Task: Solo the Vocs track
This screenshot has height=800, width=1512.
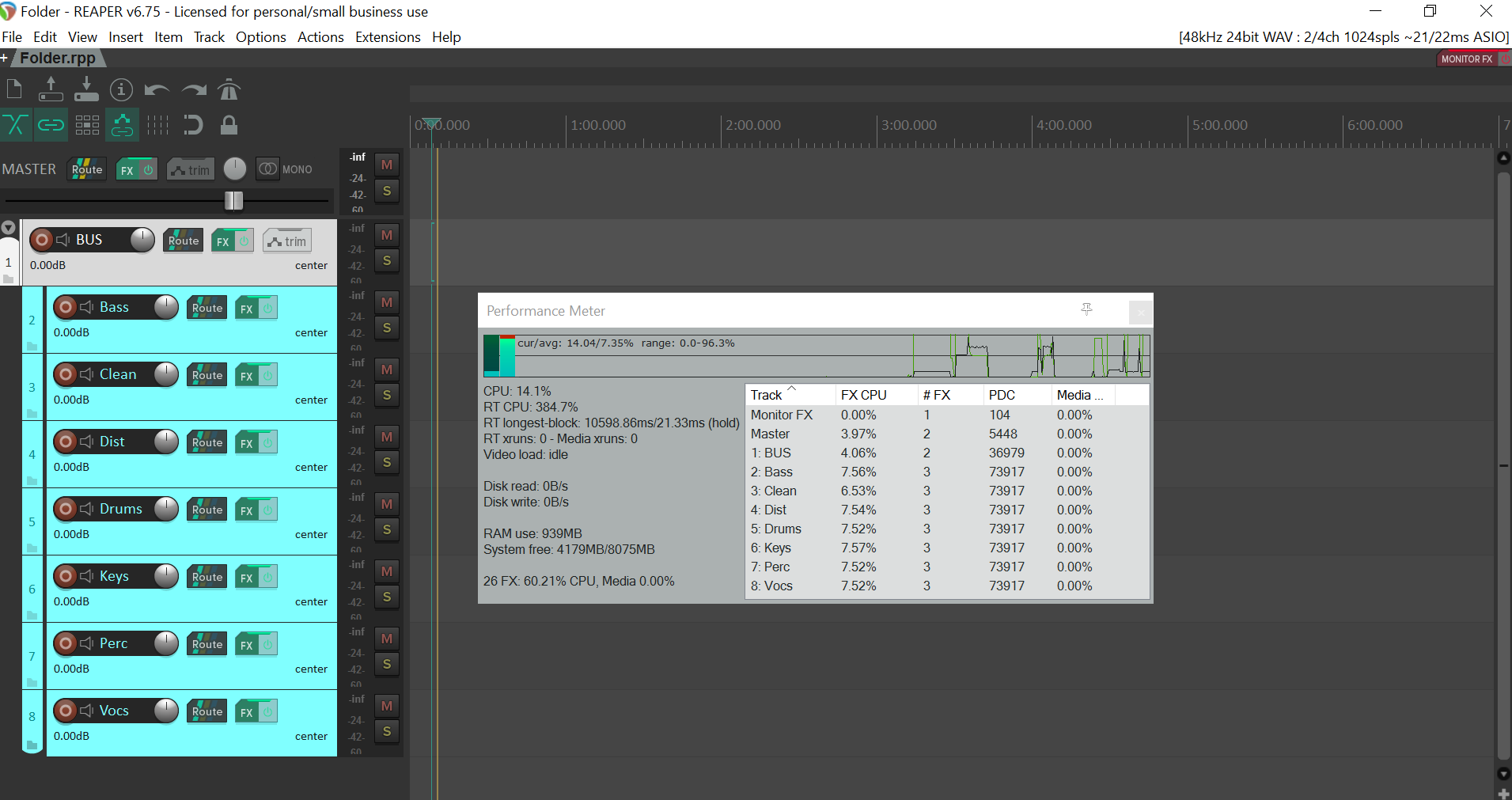Action: pyautogui.click(x=387, y=731)
